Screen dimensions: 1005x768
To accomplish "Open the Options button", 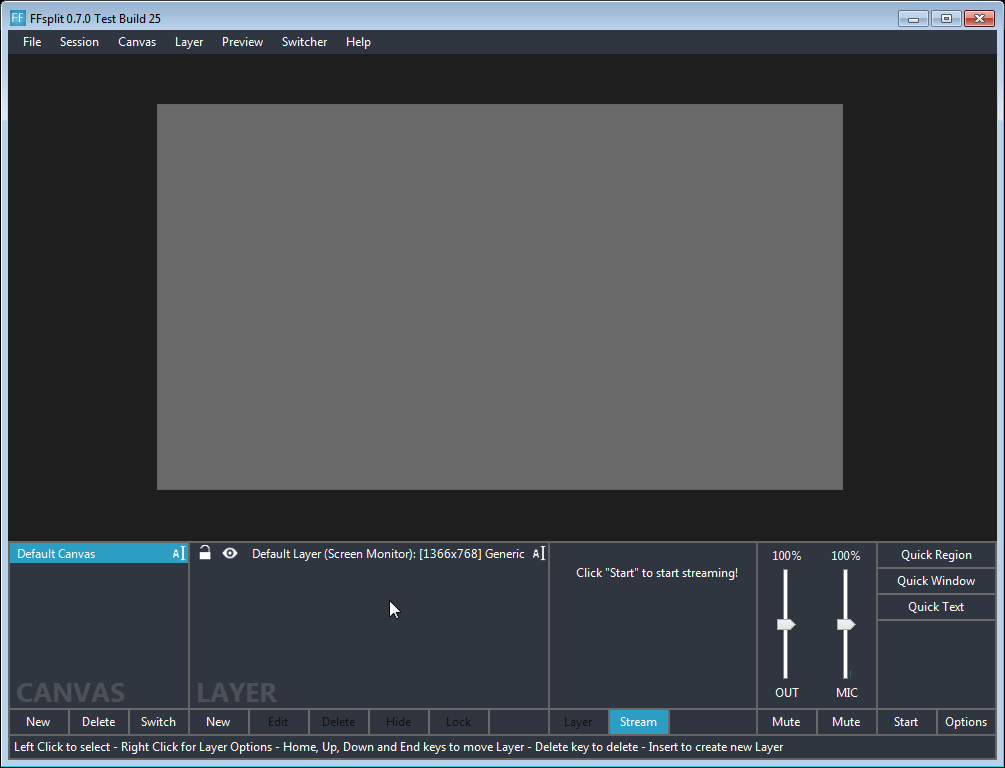I will pos(965,722).
